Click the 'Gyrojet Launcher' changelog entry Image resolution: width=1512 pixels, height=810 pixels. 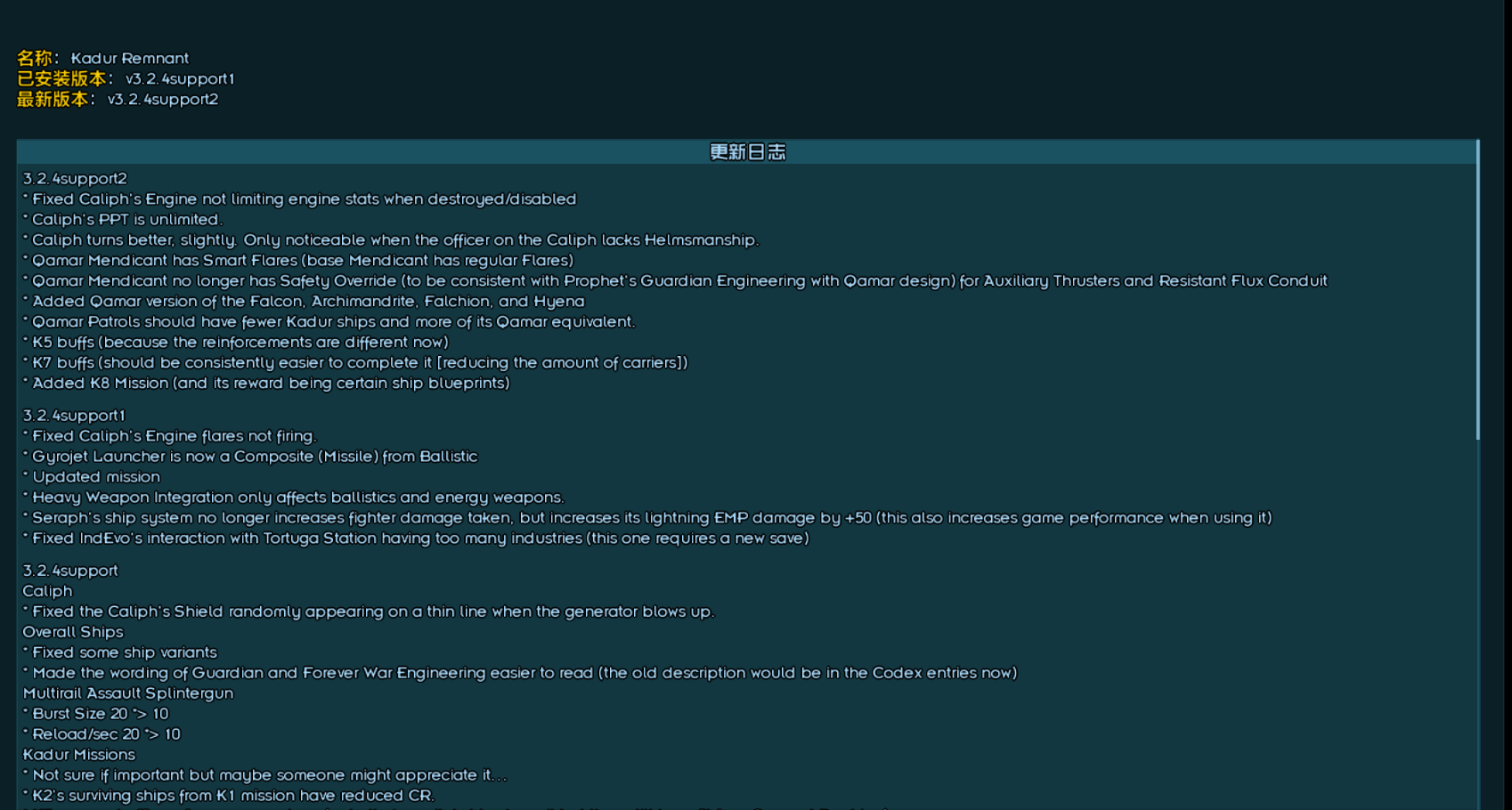tap(250, 457)
